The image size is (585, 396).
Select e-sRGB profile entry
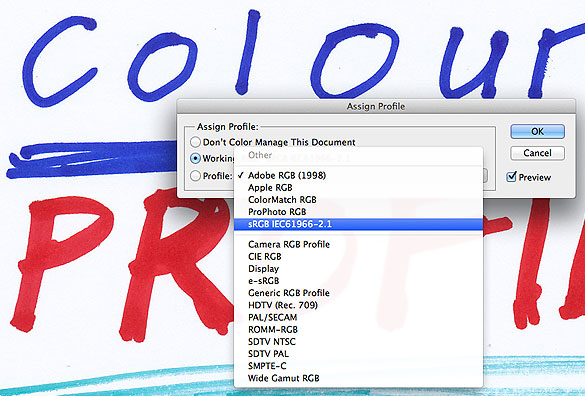tap(358, 281)
